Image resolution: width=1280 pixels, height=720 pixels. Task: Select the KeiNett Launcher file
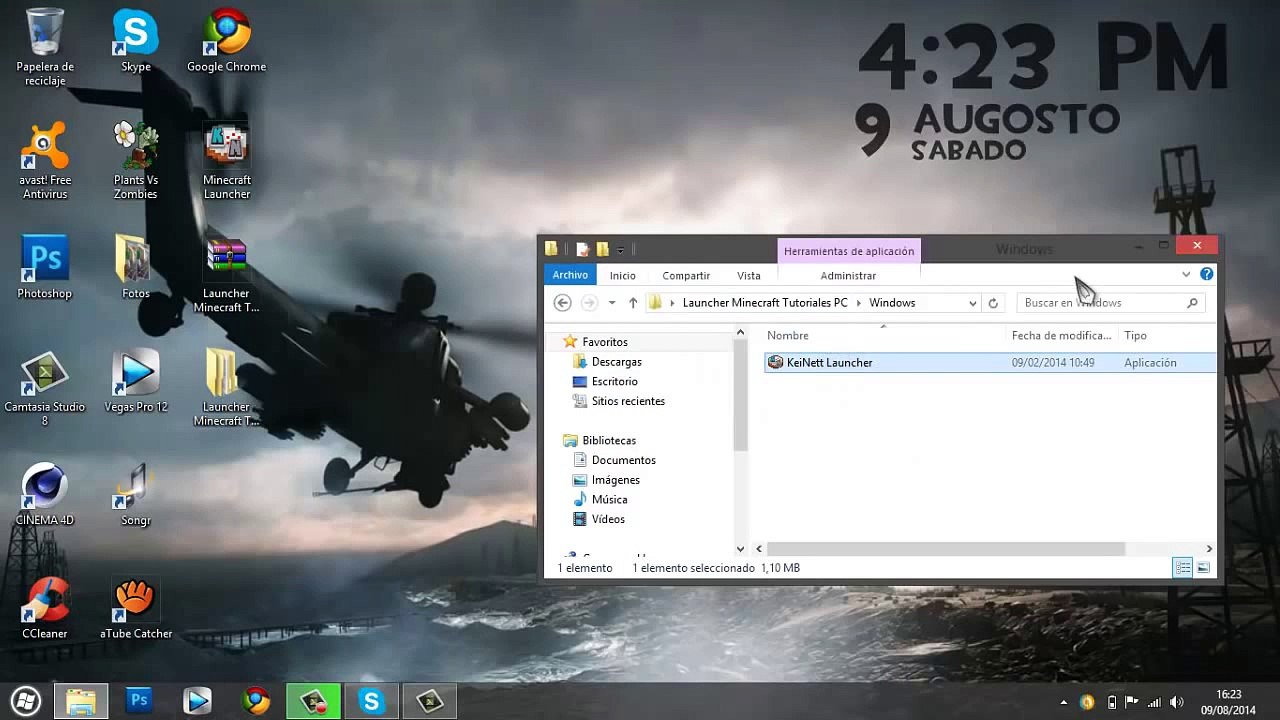(x=990, y=363)
